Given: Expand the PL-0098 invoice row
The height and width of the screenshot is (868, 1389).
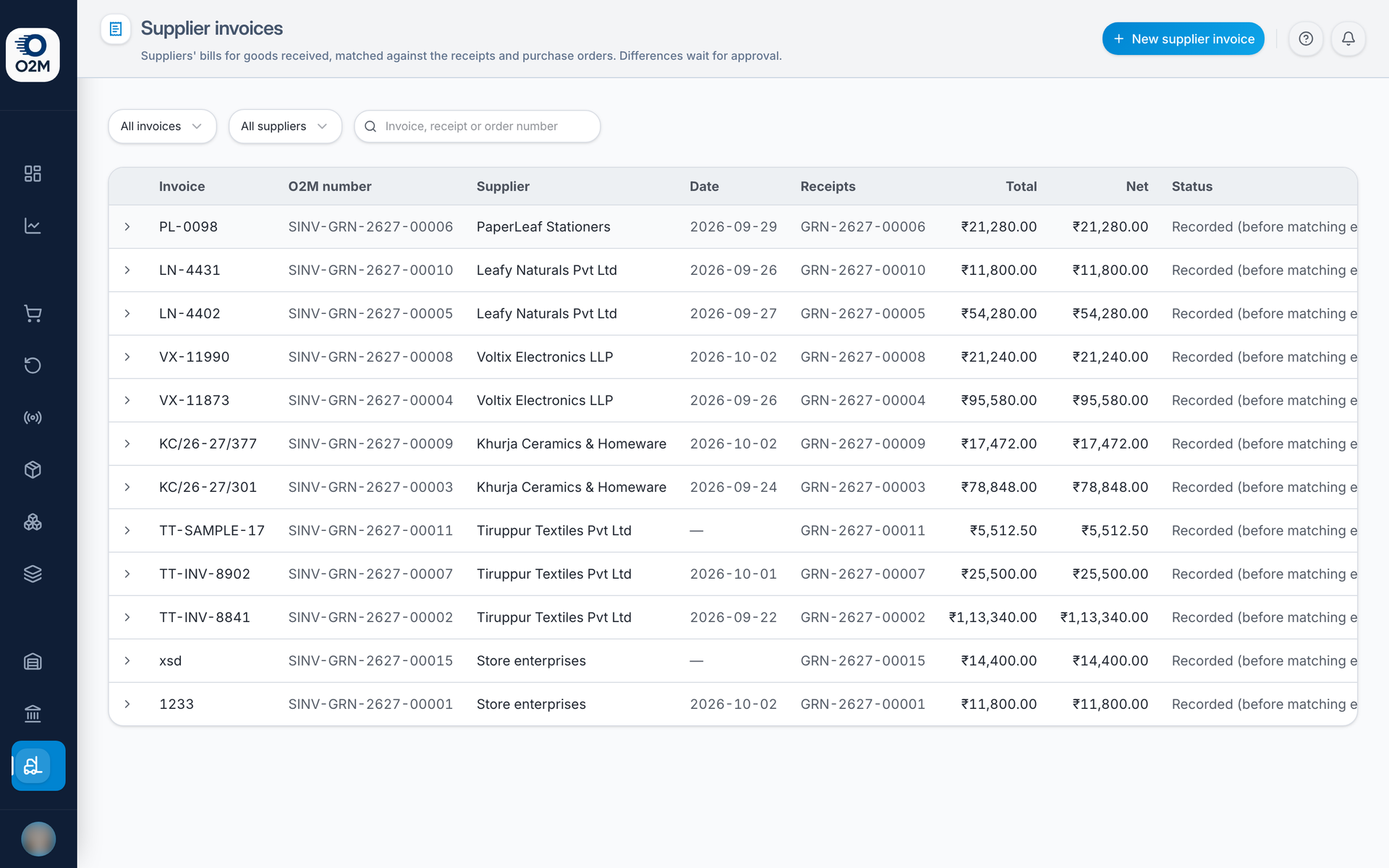Looking at the screenshot, I should (127, 227).
